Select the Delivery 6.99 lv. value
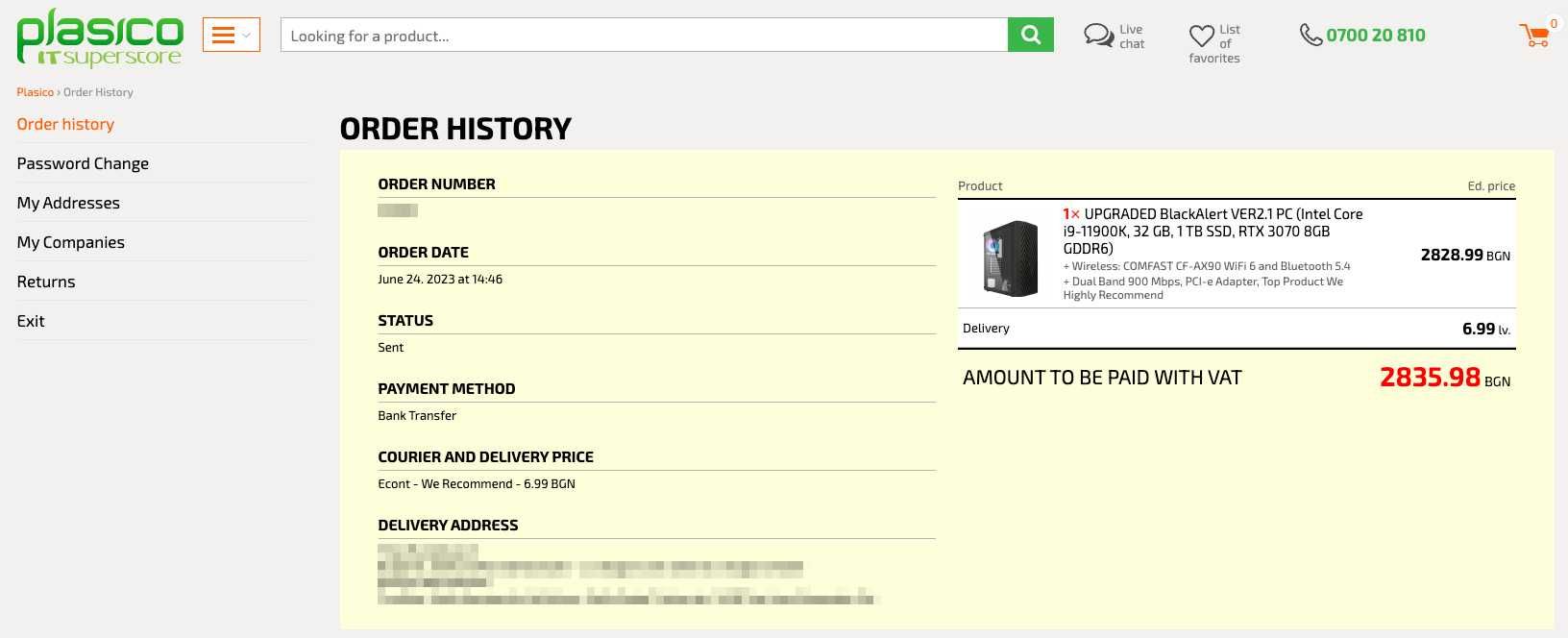This screenshot has width=1568, height=638. click(1486, 330)
